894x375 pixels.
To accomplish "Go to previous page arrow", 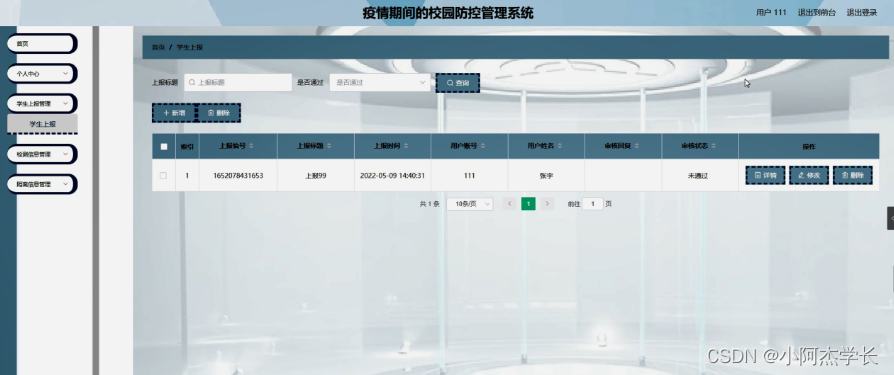I will tap(509, 204).
